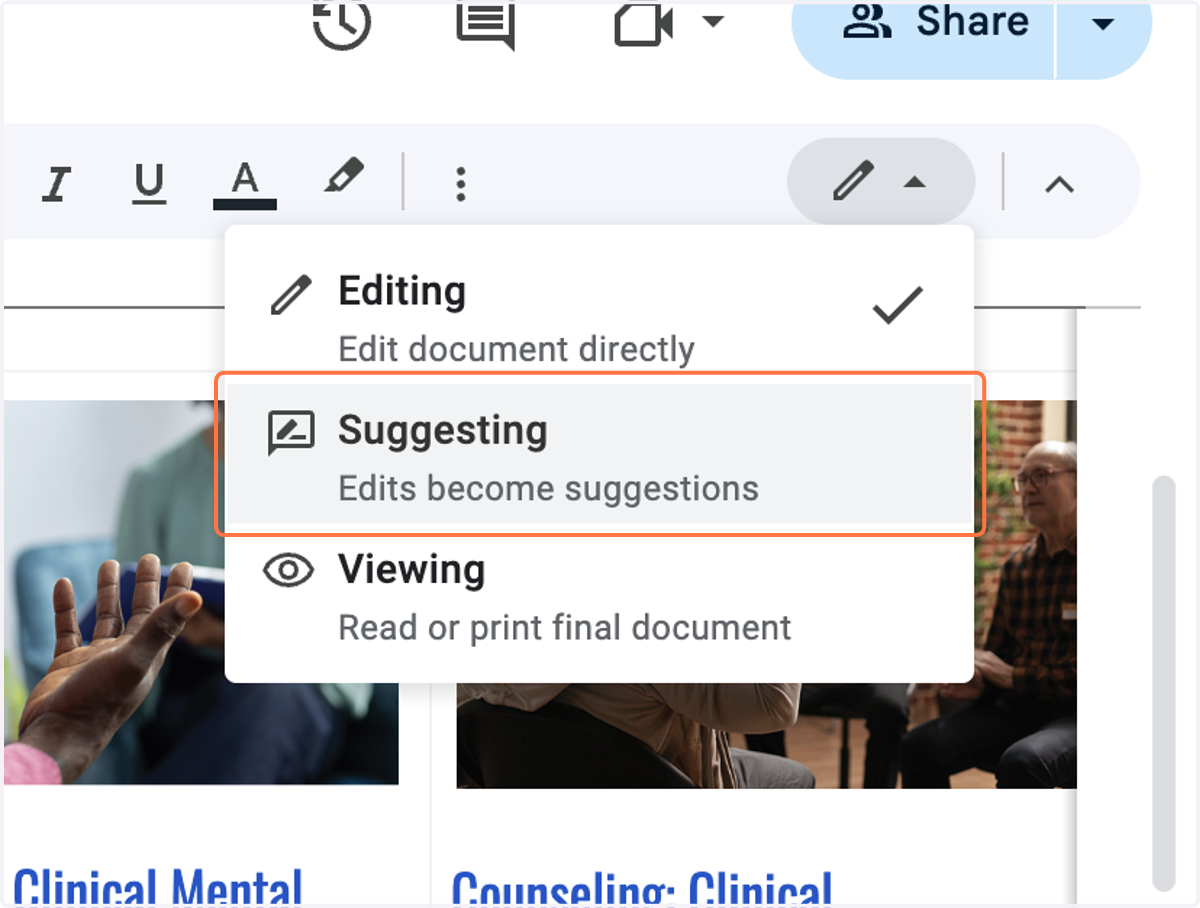The width and height of the screenshot is (1200, 908).
Task: Open the comments history icon
Action: (x=486, y=24)
